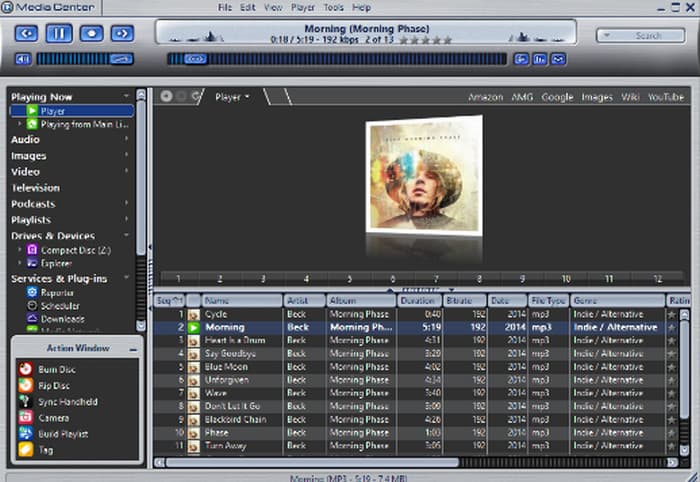Open the Edit menu

248,8
